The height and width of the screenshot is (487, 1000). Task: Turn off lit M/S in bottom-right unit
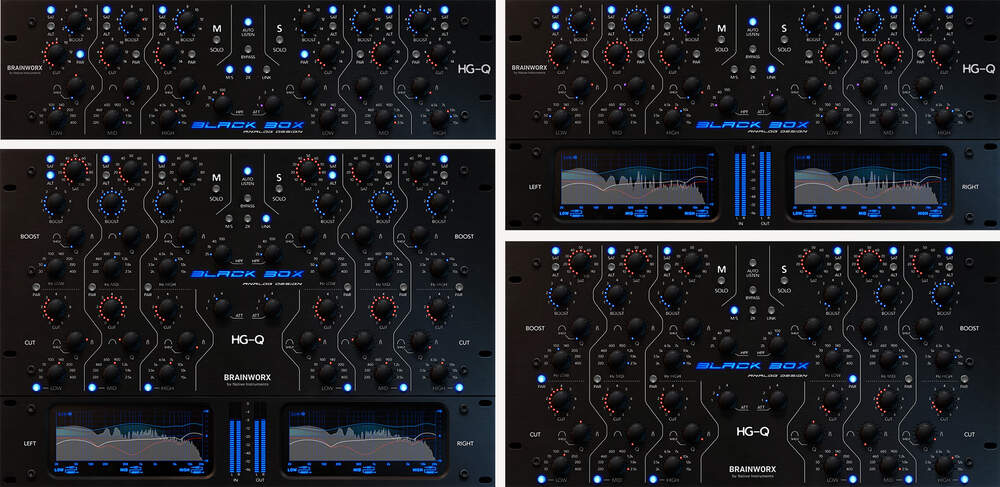coord(734,310)
